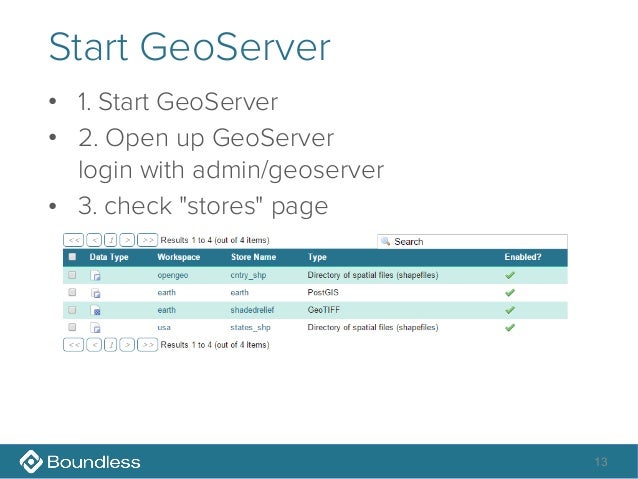638x479 pixels.
Task: Click the type text in cntry_shp row
Action: pos(373,276)
